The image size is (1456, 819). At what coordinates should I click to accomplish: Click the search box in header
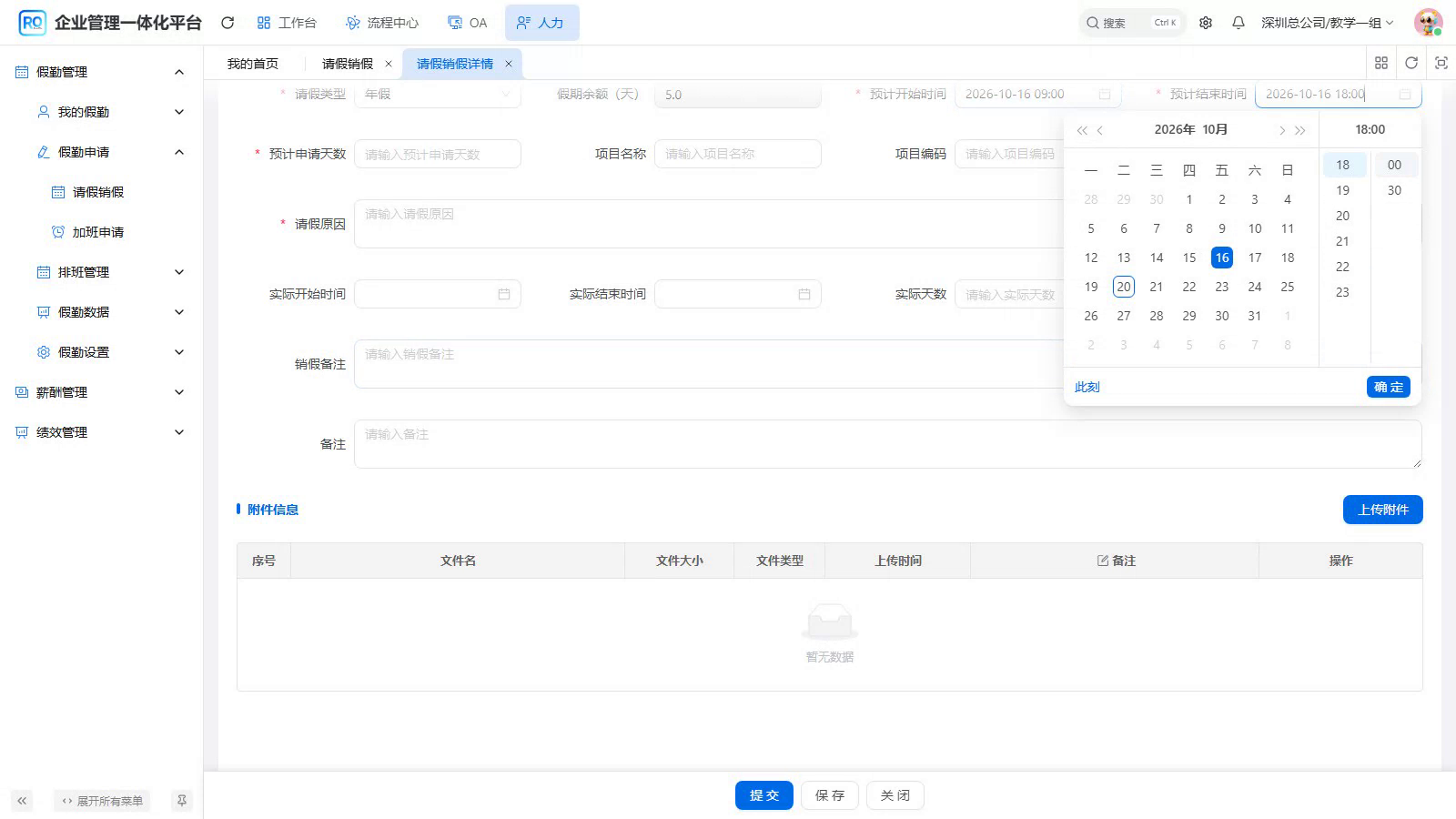pos(1132,23)
